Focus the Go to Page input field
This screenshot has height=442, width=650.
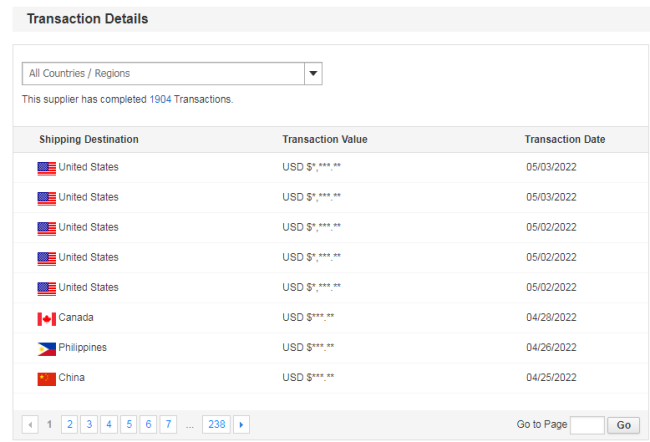587,425
